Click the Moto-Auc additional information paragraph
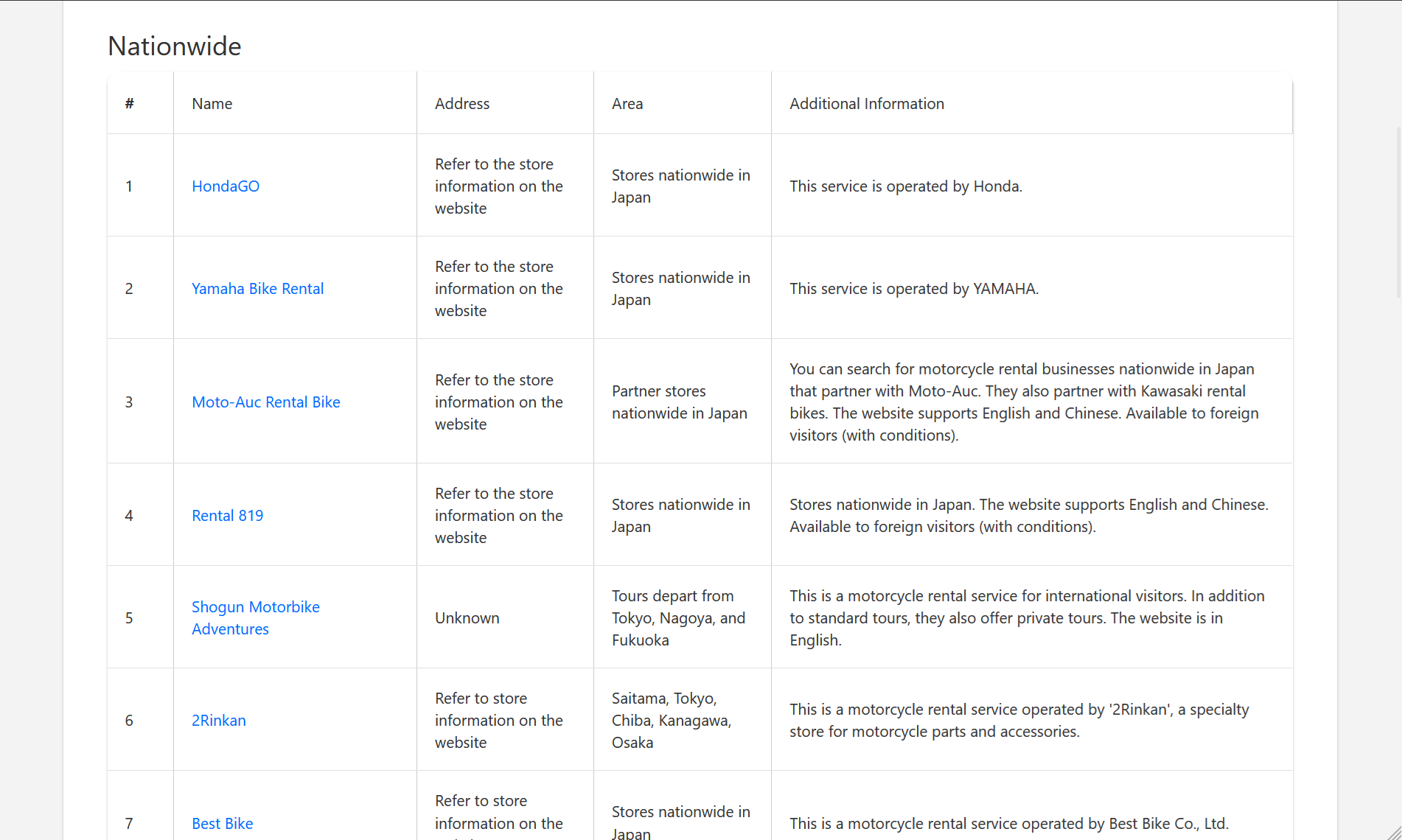This screenshot has height=840, width=1402. [x=1025, y=402]
